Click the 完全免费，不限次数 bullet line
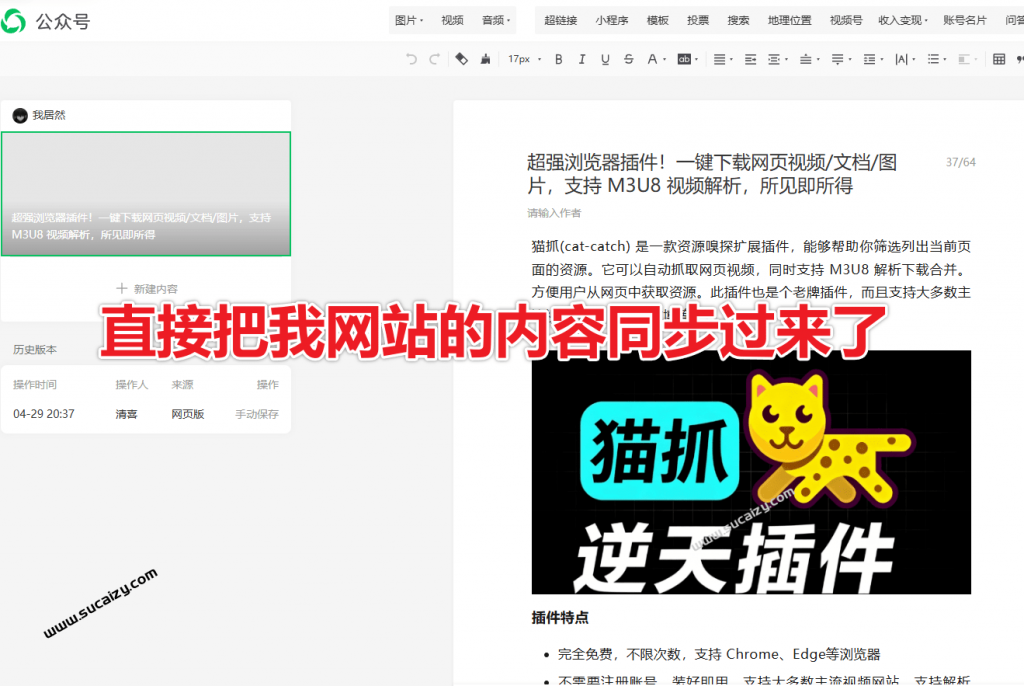This screenshot has width=1024, height=686. (719, 654)
